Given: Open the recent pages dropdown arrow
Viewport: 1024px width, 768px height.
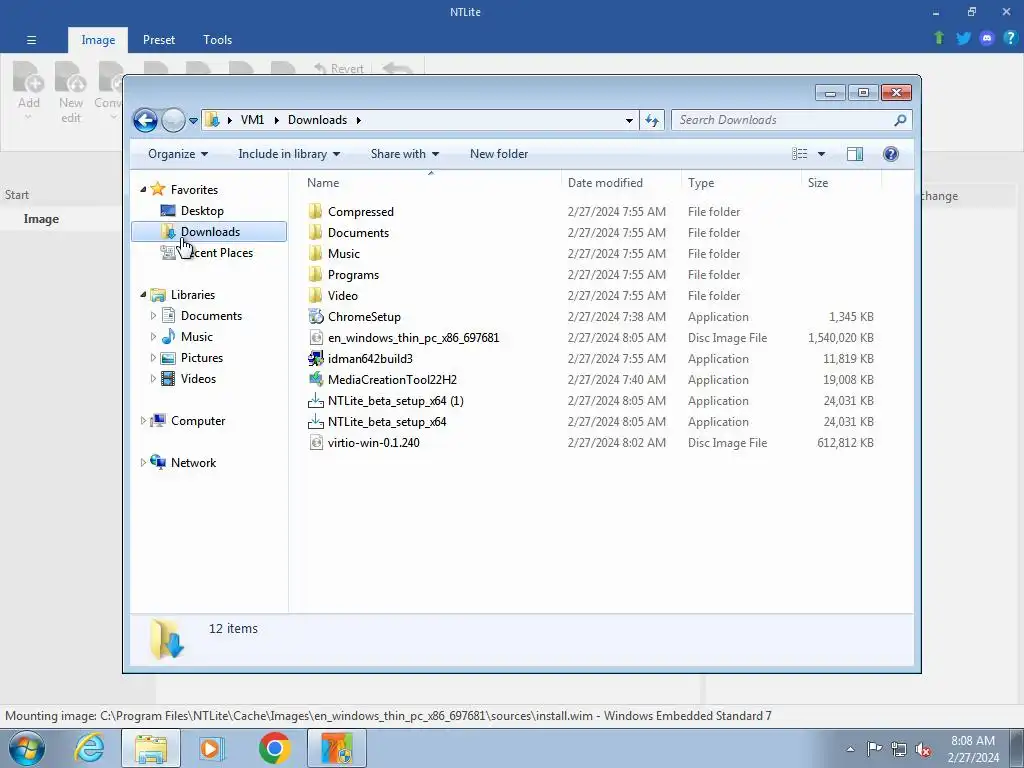Looking at the screenshot, I should 193,121.
